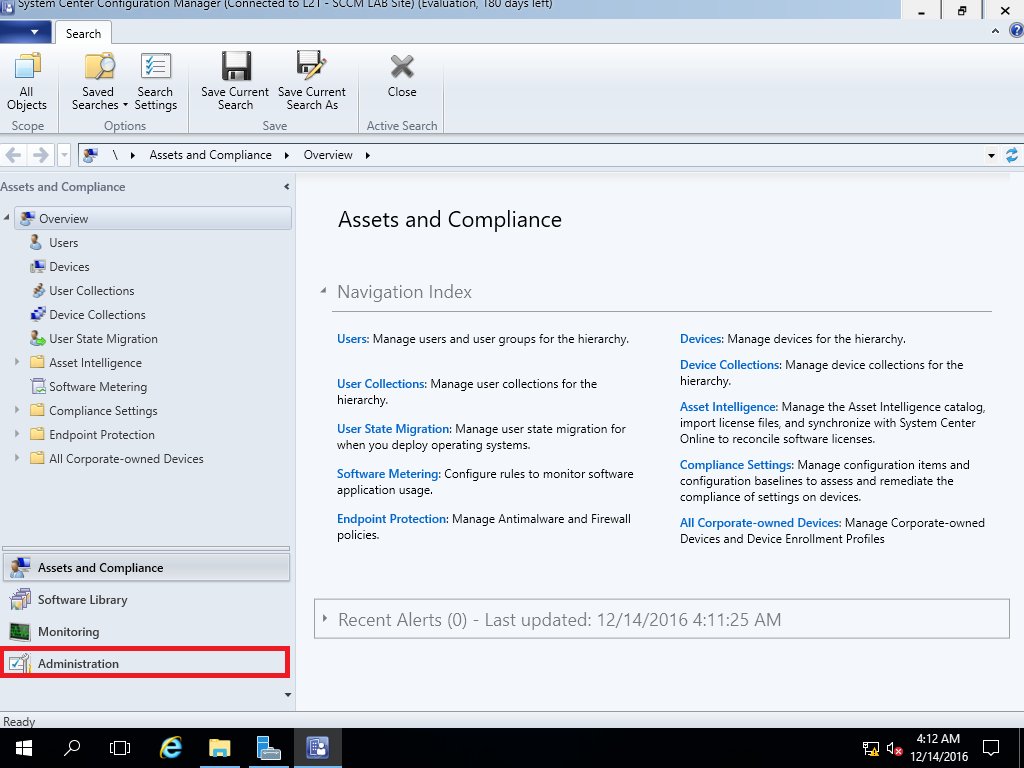Open Administration workspace
Image resolution: width=1024 pixels, height=768 pixels.
145,663
